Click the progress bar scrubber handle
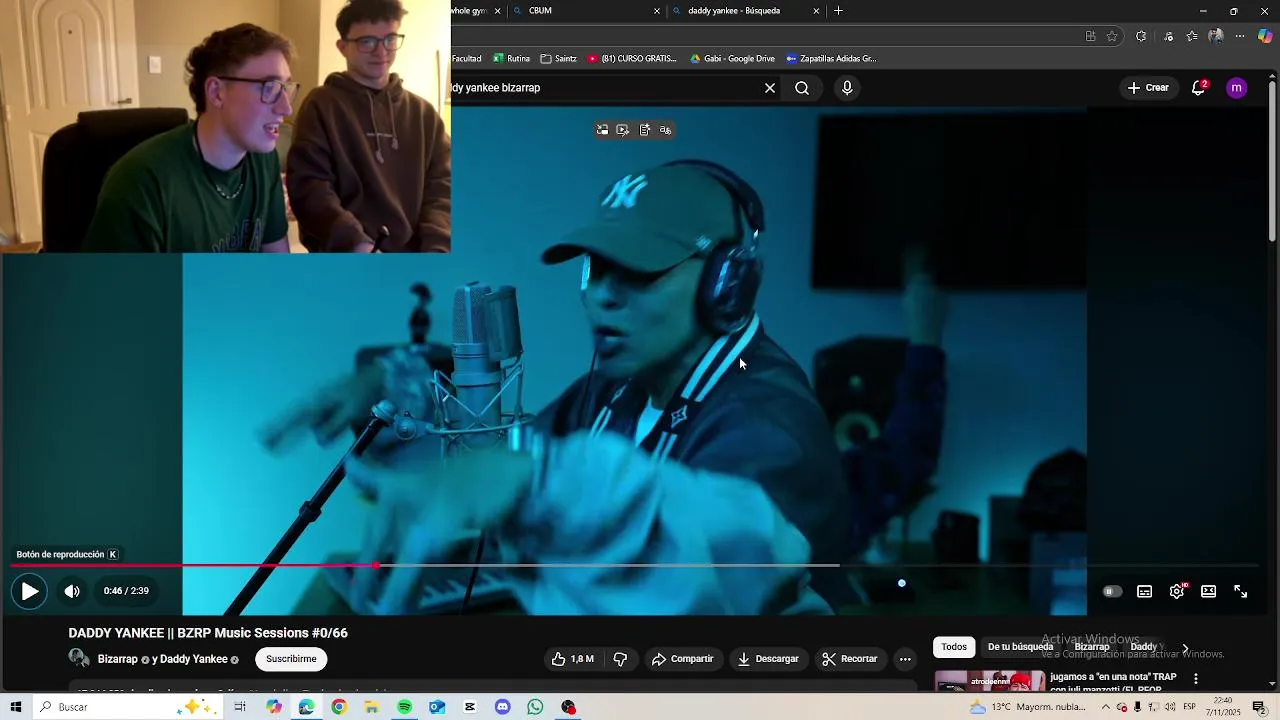The image size is (1280, 720). (376, 566)
